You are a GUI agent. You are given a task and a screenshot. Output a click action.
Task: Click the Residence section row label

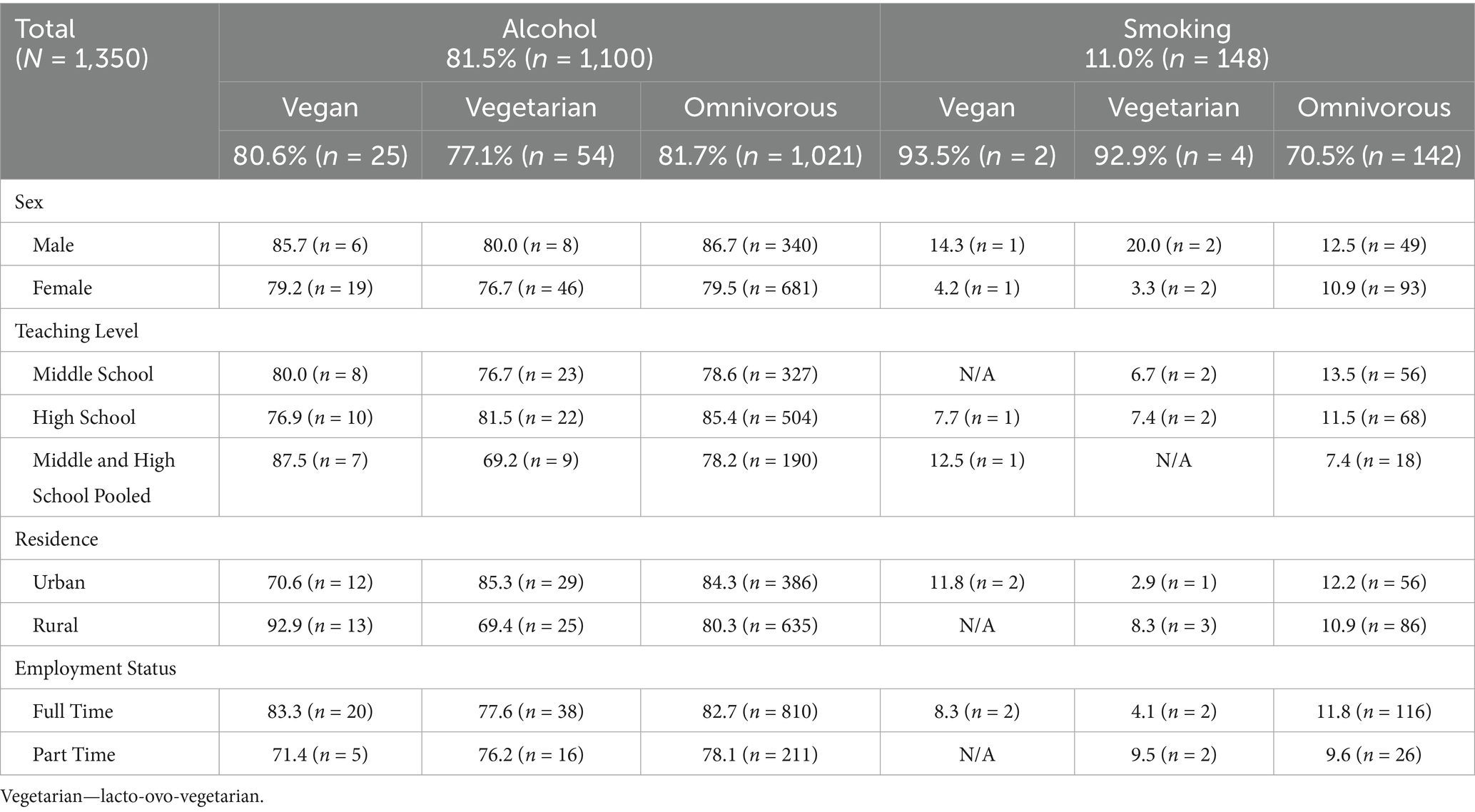(x=56, y=539)
